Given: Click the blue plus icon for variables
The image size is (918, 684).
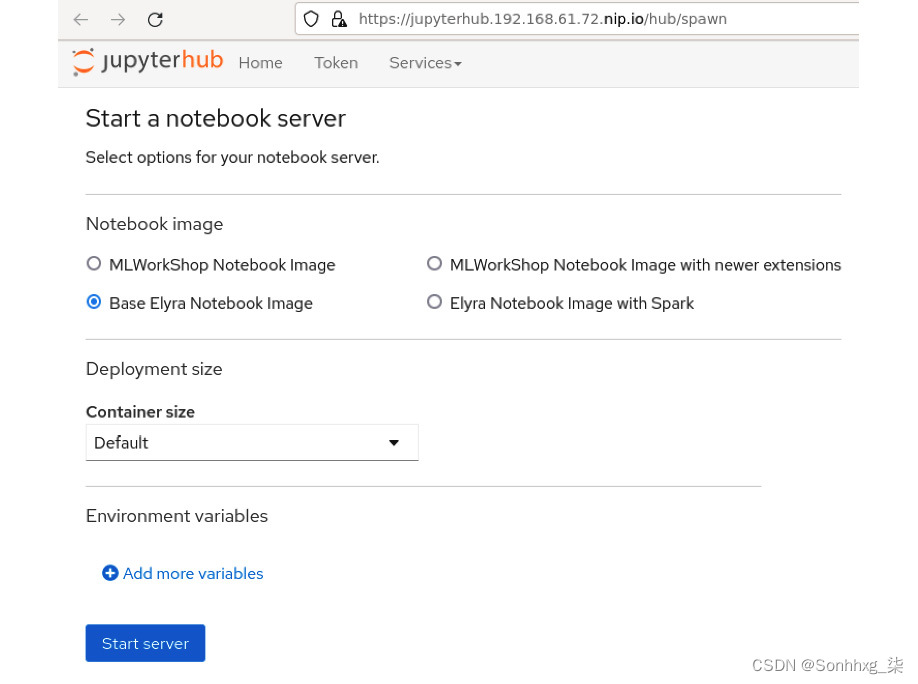Looking at the screenshot, I should [110, 573].
